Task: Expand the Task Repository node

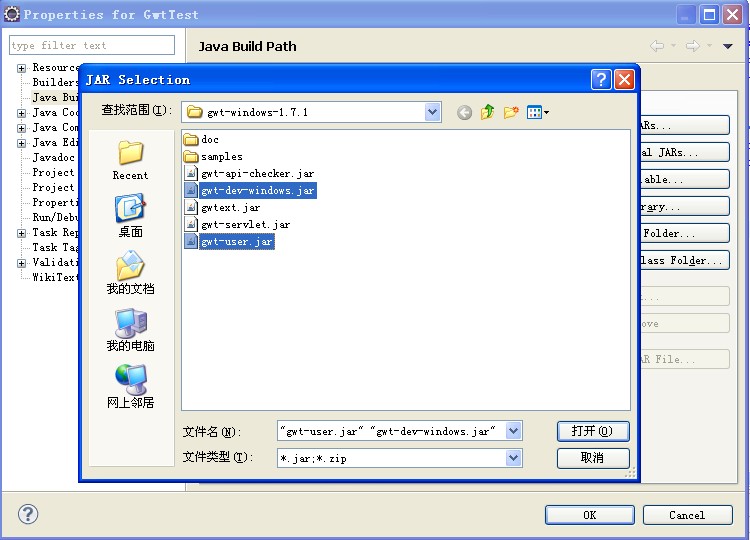Action: pyautogui.click(x=21, y=233)
